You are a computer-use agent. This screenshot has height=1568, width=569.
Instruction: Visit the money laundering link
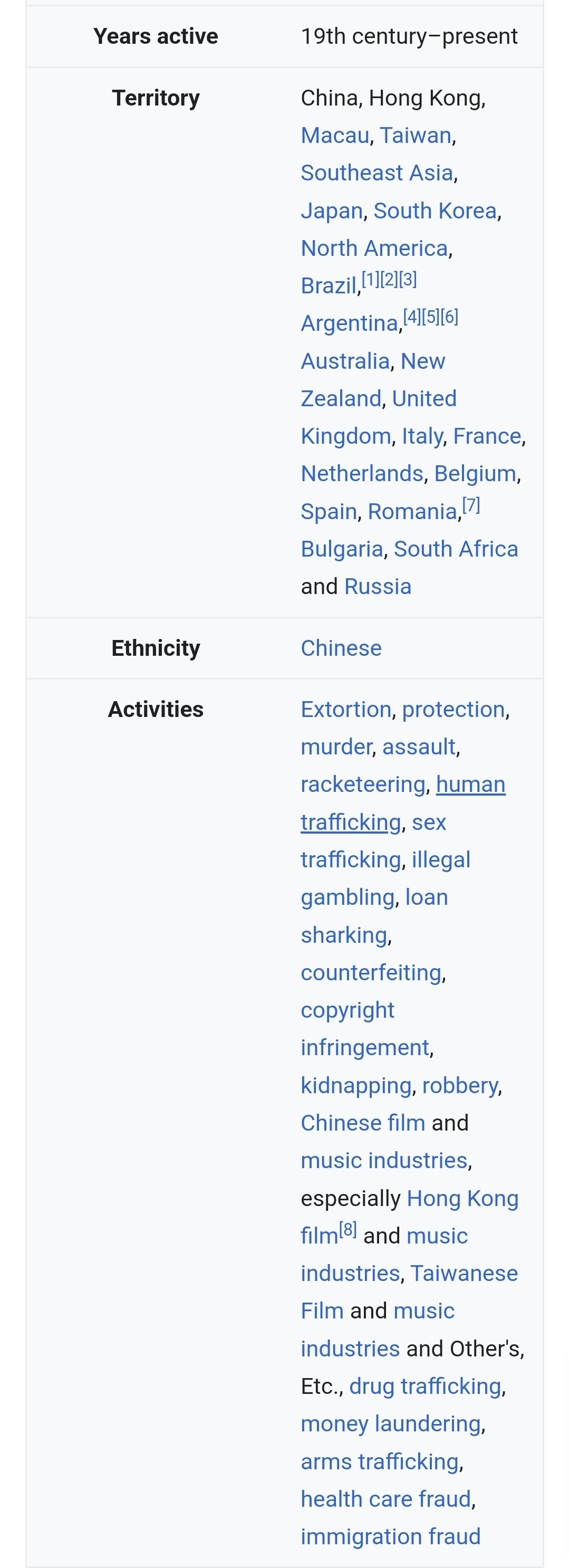pyautogui.click(x=391, y=1424)
